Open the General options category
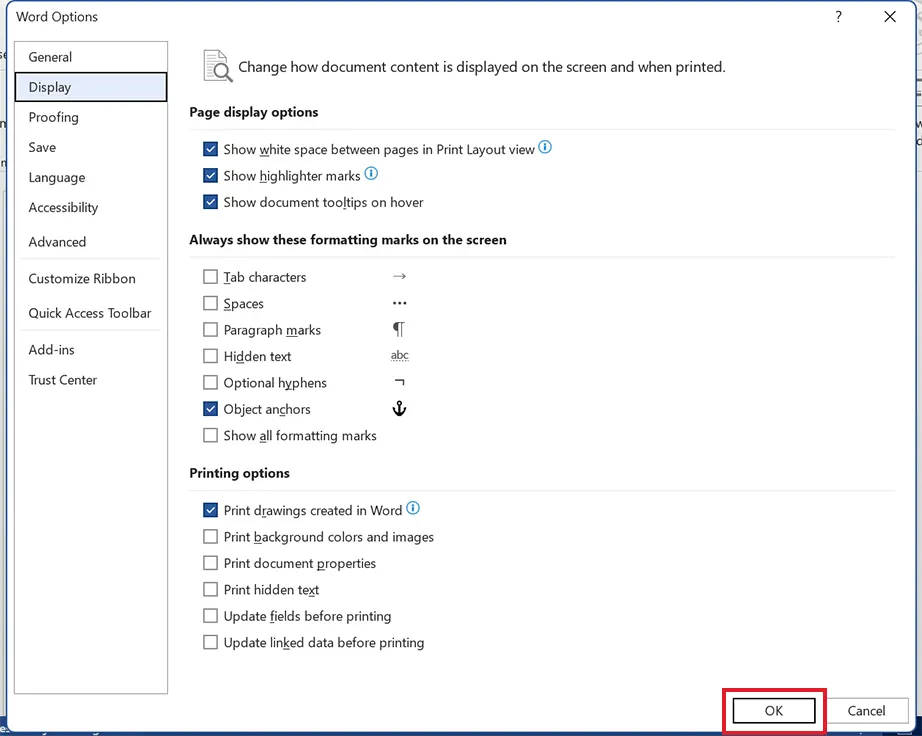The height and width of the screenshot is (736, 922). [91, 57]
